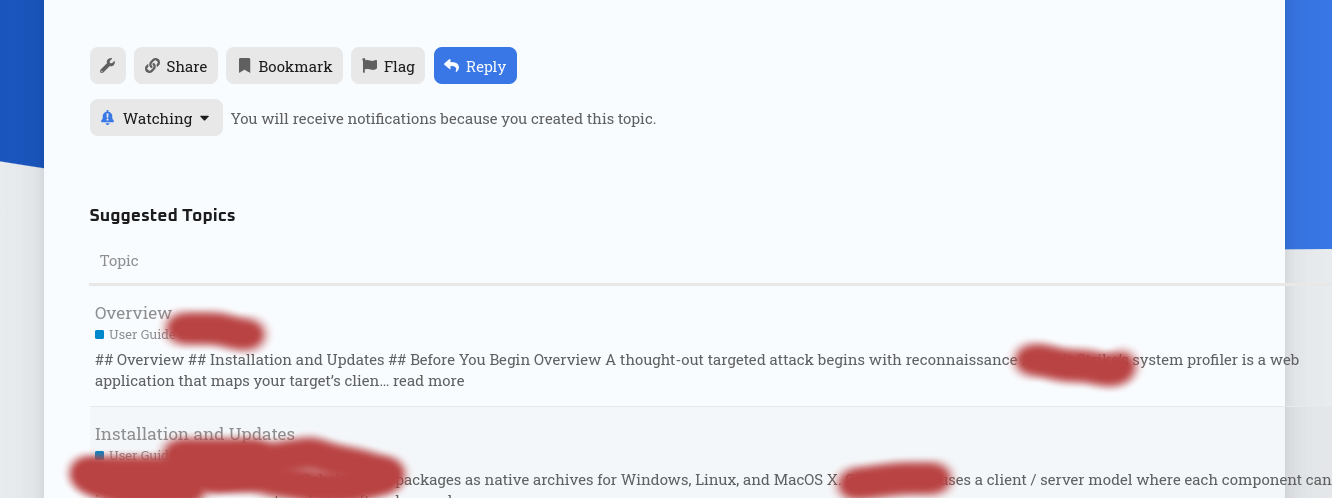Click "read more" in the Overview excerpt
The height and width of the screenshot is (498, 1332).
click(x=432, y=381)
